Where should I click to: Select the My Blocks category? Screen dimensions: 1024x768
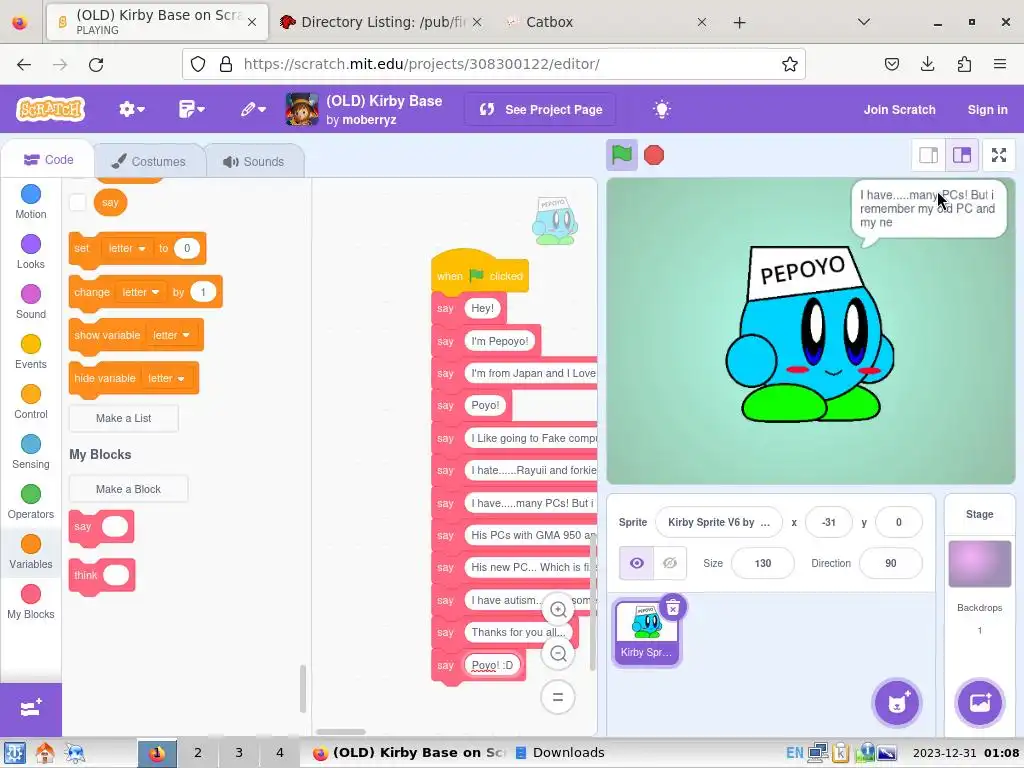pos(31,602)
